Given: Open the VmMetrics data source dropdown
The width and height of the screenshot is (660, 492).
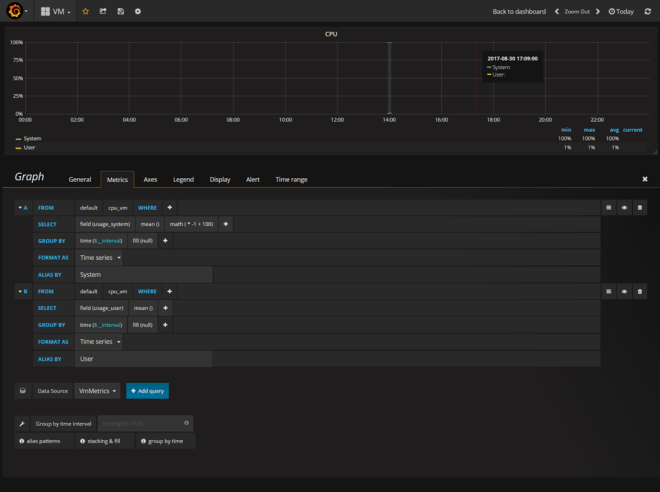Looking at the screenshot, I should click(97, 391).
